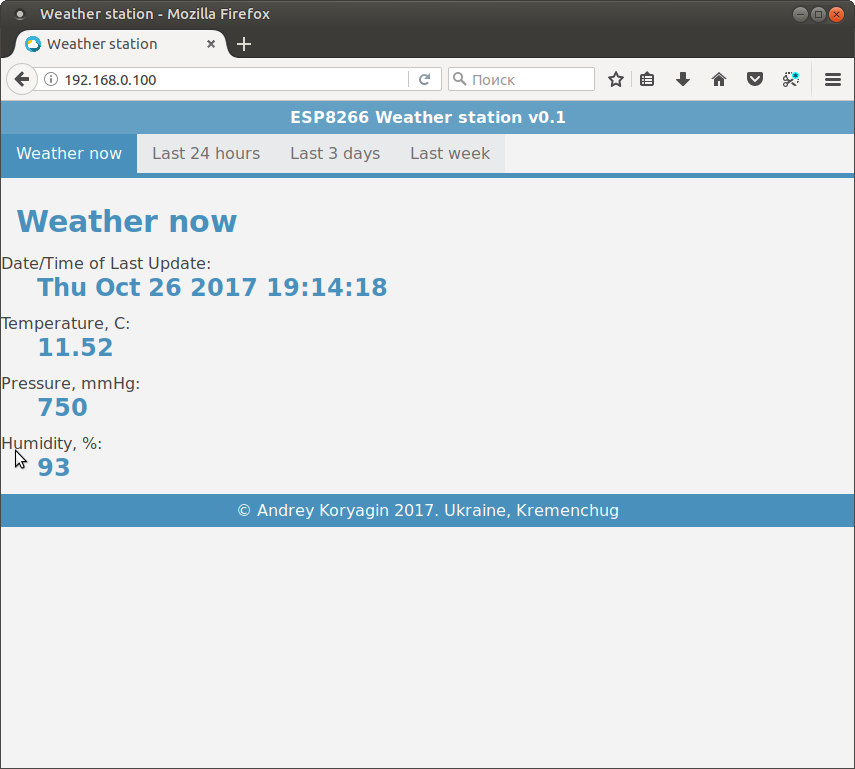Open a new tab with plus button

244,44
